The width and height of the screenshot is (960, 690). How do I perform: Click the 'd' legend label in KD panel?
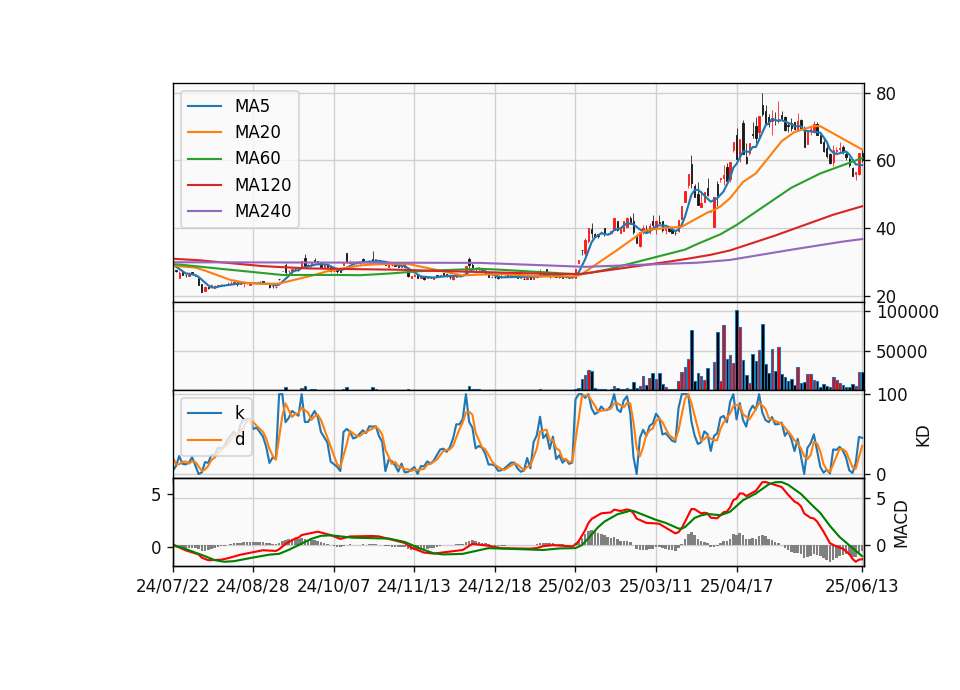pos(239,439)
